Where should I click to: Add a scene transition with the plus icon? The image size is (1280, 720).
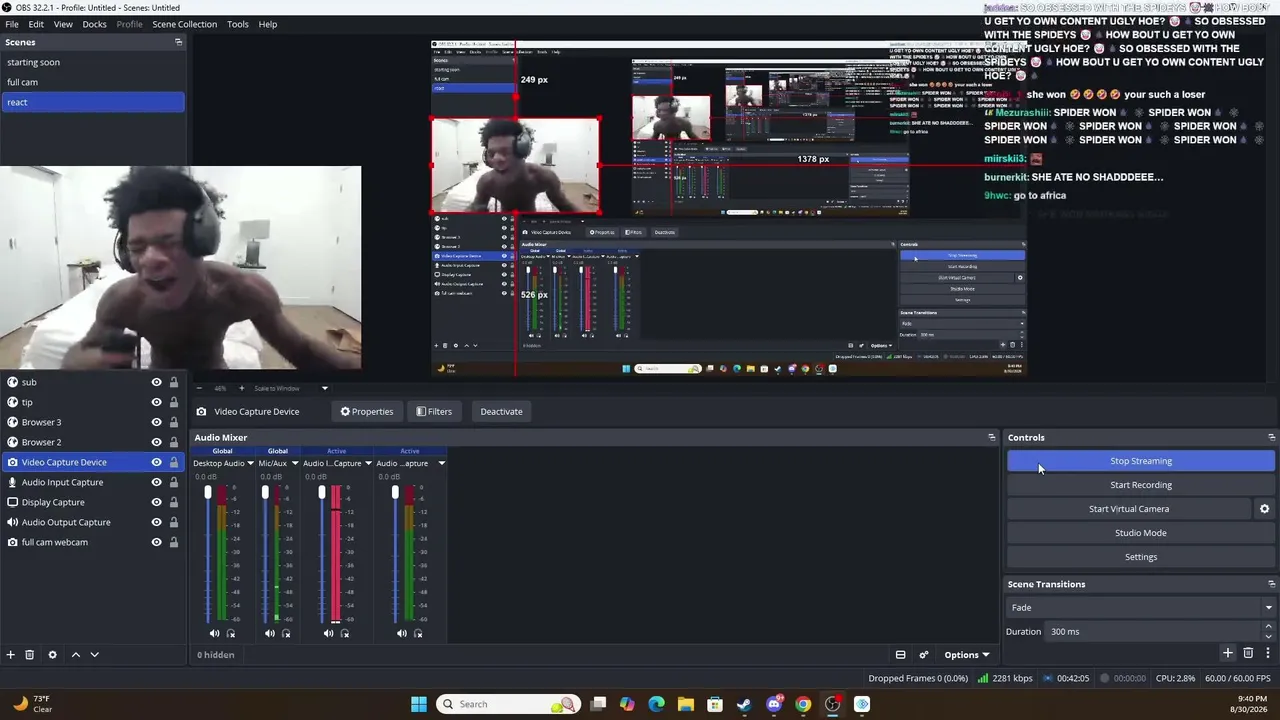[x=1228, y=653]
